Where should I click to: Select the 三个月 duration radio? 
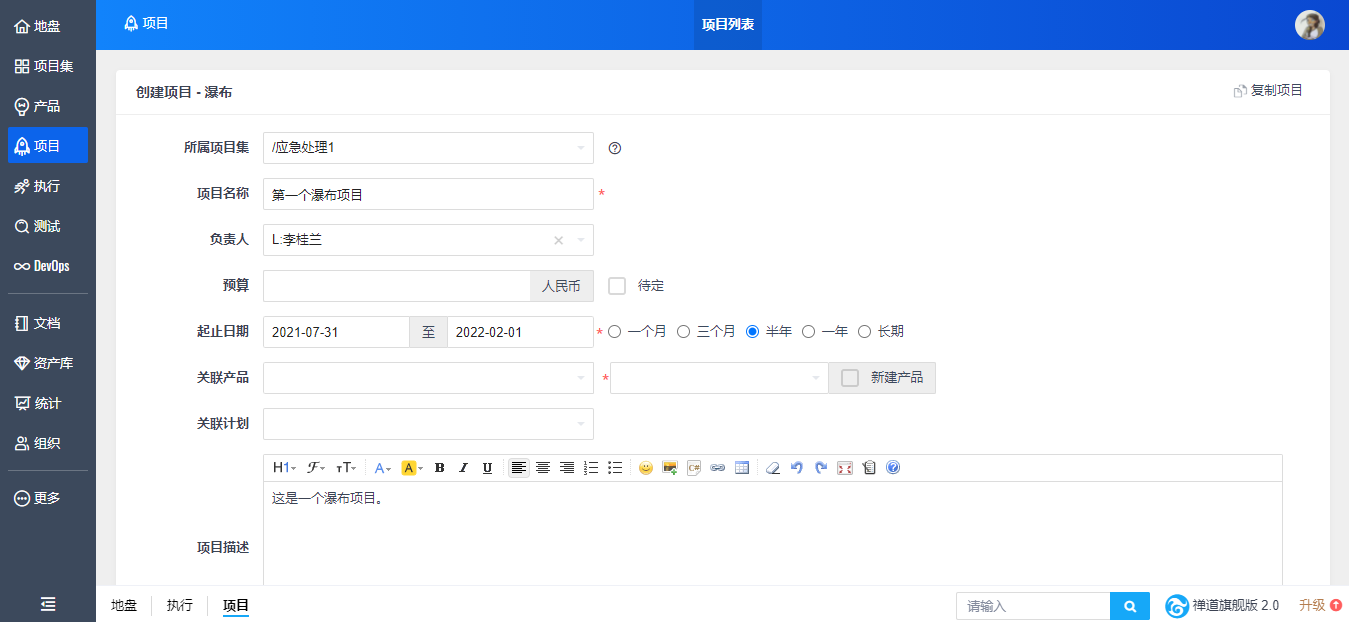click(x=684, y=331)
